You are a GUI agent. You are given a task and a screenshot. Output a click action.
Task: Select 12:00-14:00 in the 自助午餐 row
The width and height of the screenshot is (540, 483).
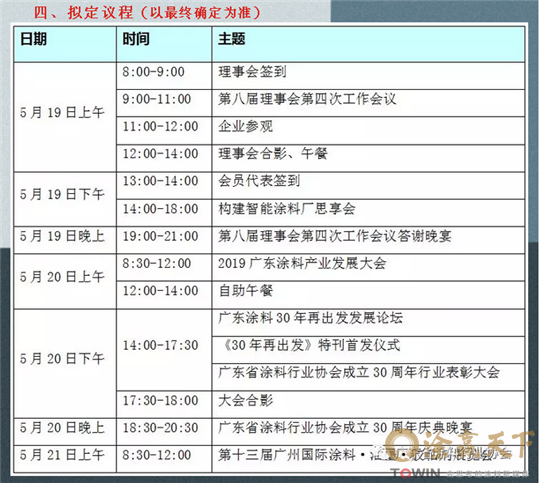point(160,290)
